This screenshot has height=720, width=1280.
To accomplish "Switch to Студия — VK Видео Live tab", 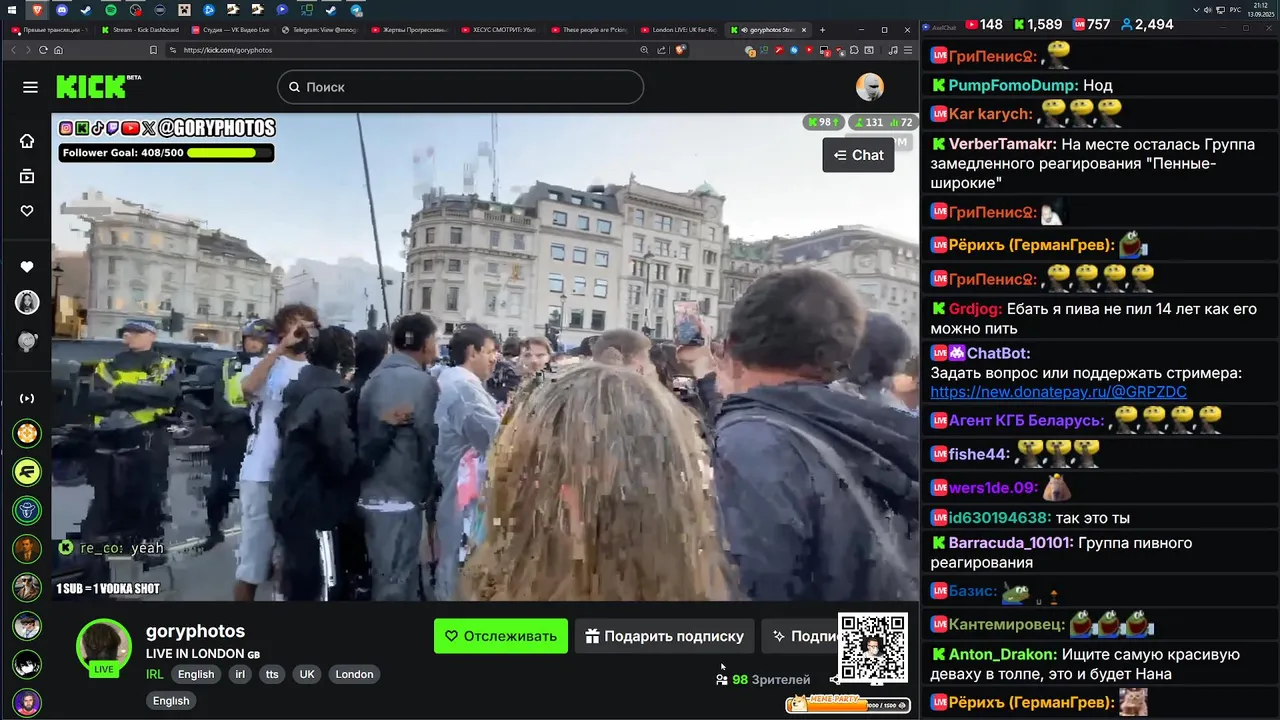I will coord(230,30).
